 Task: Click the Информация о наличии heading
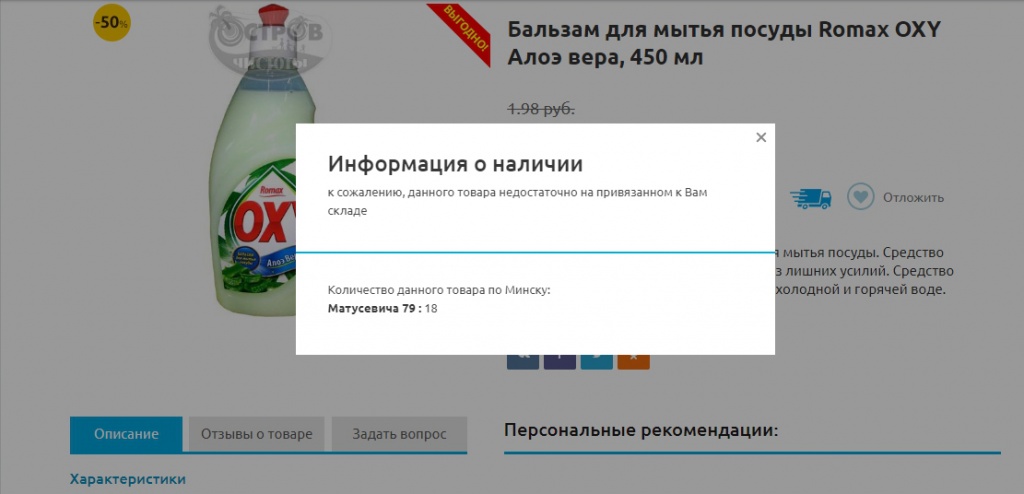pyautogui.click(x=455, y=163)
